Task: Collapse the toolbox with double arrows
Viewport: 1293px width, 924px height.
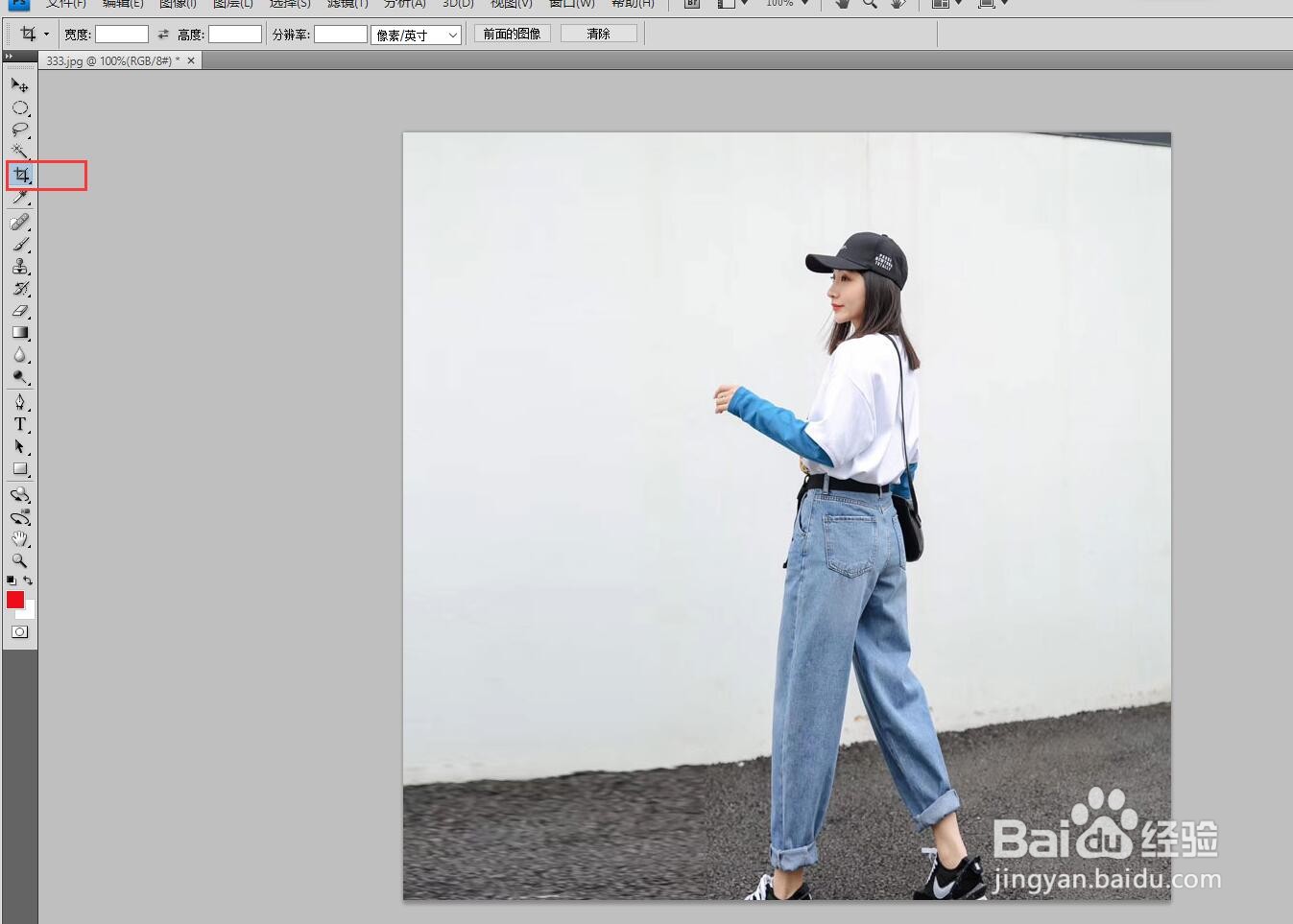Action: (10, 57)
